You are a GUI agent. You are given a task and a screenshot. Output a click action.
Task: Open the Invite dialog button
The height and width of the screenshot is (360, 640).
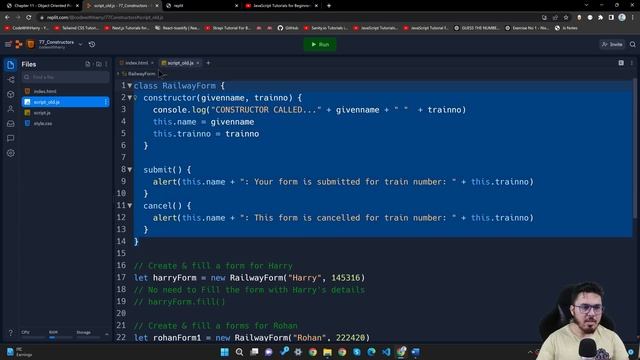[x=612, y=44]
